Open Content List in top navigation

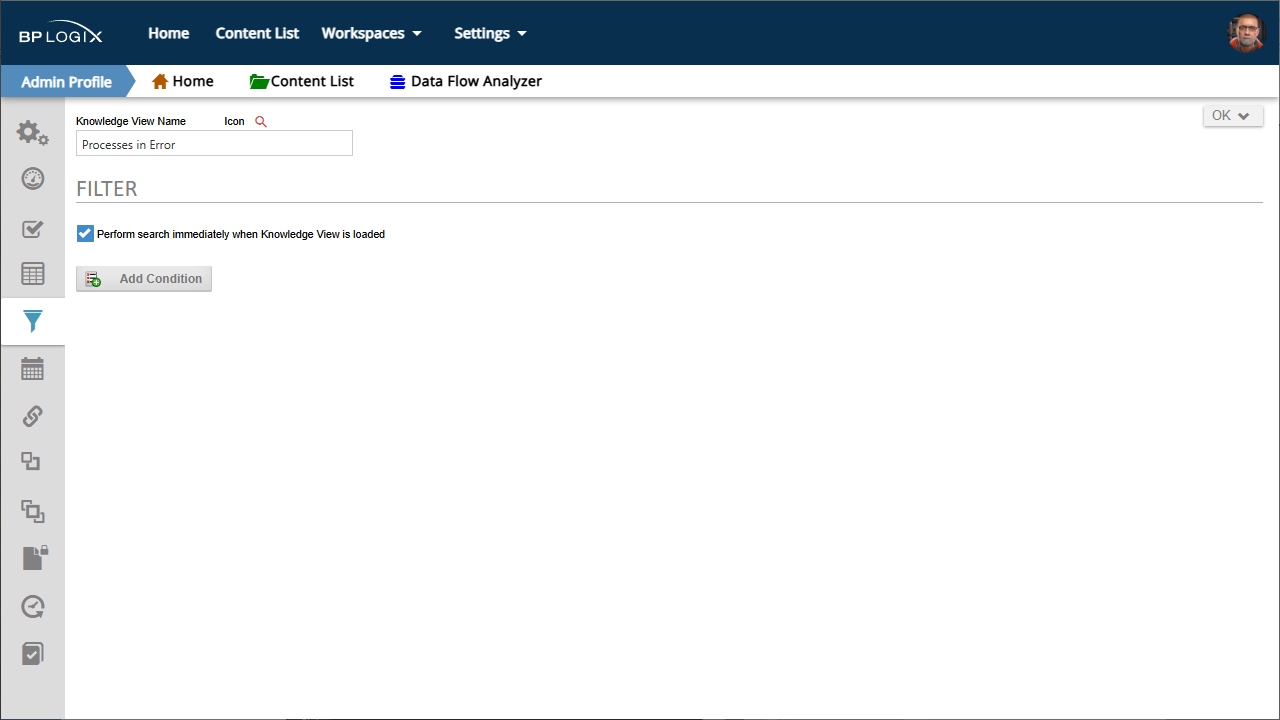click(x=257, y=33)
